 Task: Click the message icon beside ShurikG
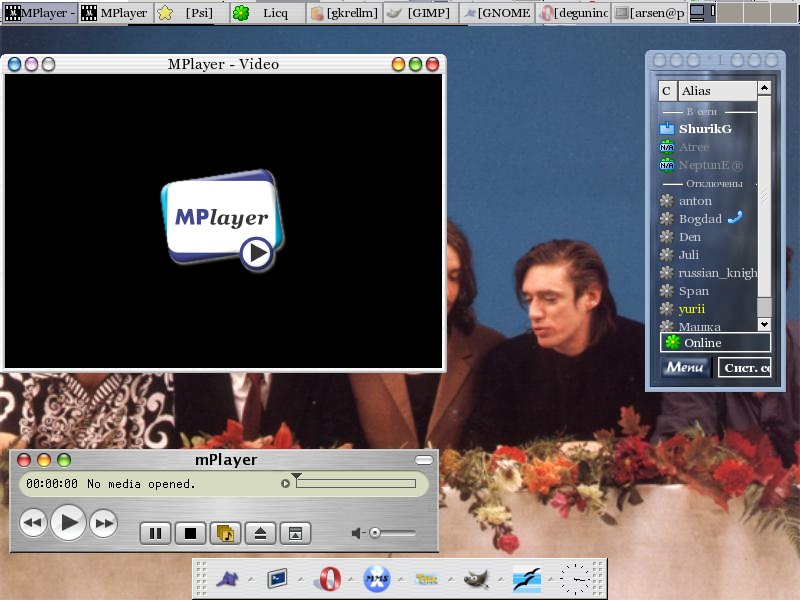coord(667,129)
